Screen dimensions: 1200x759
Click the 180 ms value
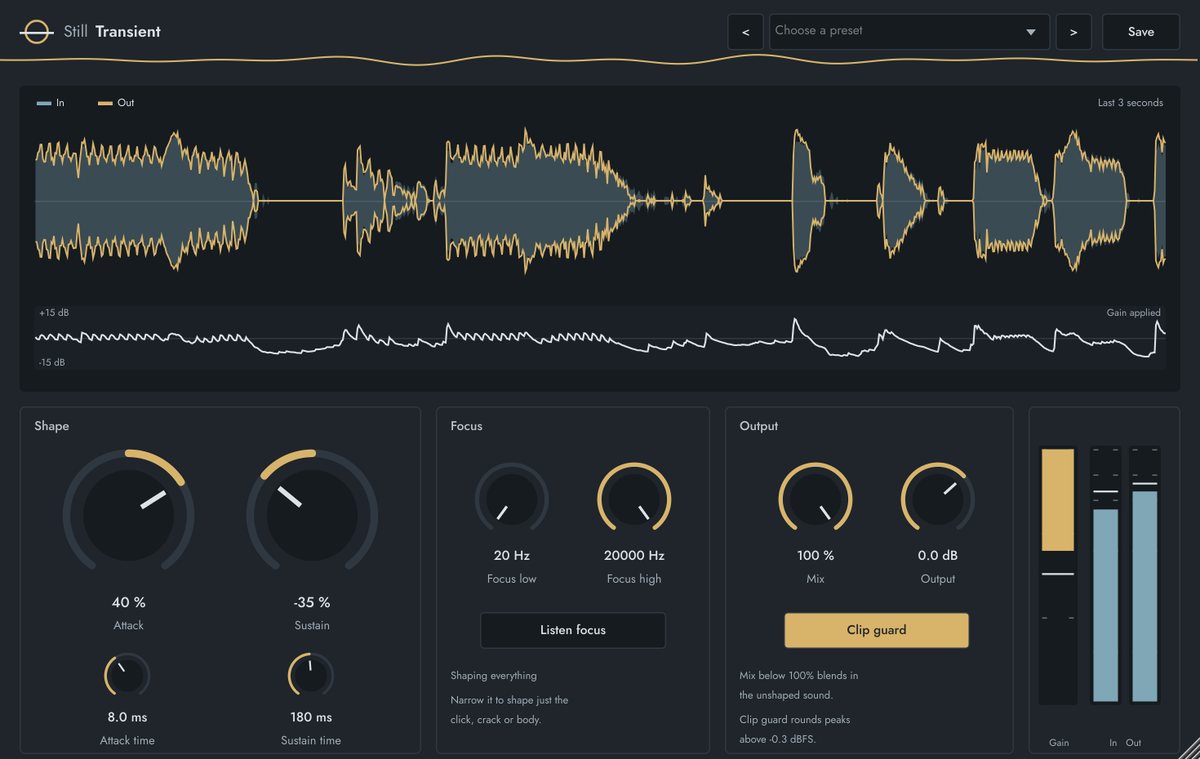(312, 717)
